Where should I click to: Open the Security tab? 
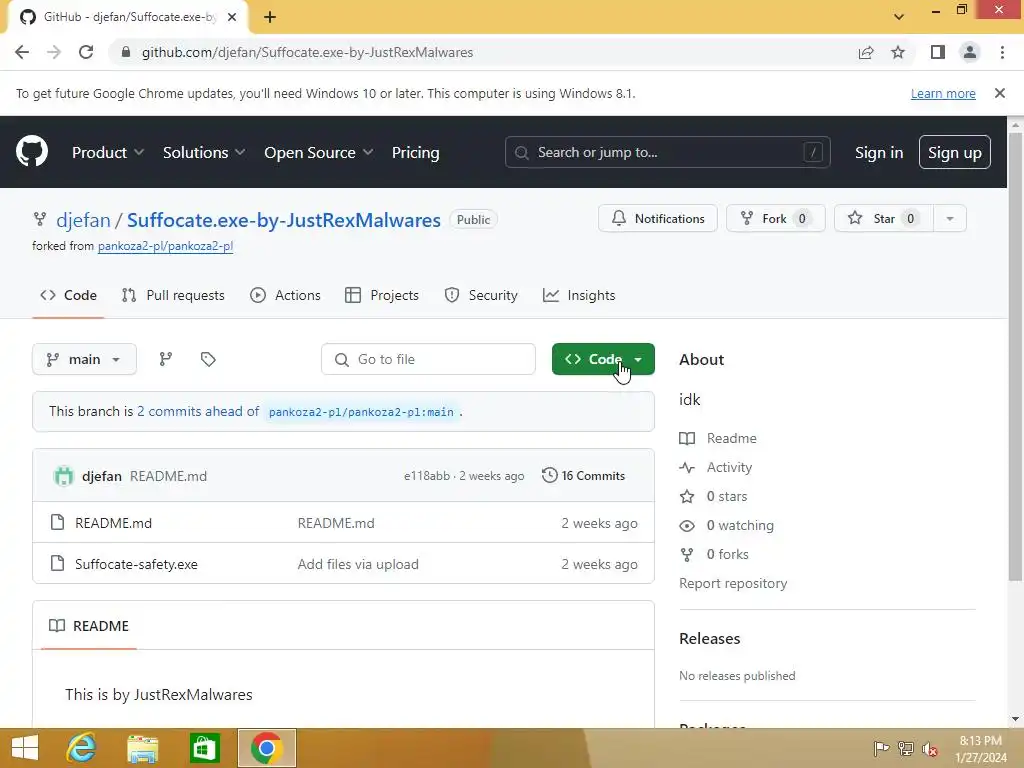click(481, 295)
